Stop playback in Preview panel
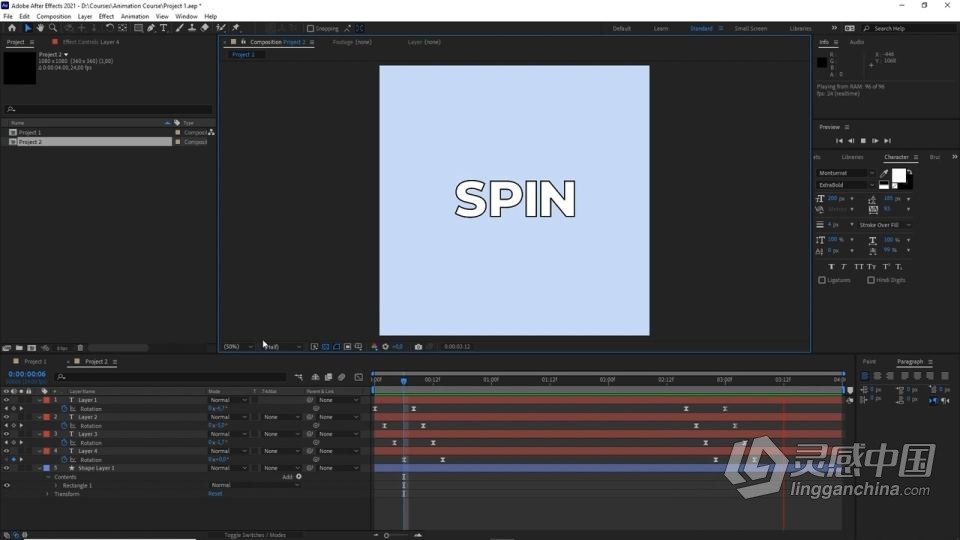The height and width of the screenshot is (540, 960). pos(863,141)
